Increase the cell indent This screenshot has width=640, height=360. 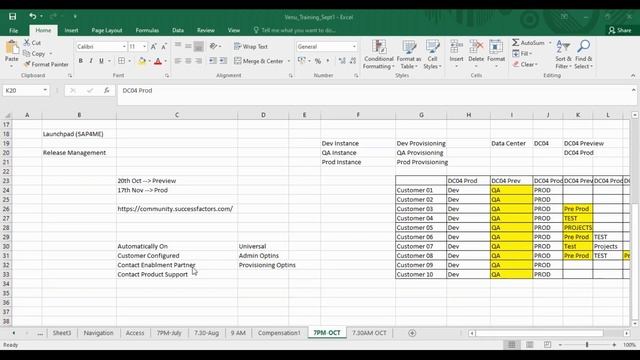(223, 61)
